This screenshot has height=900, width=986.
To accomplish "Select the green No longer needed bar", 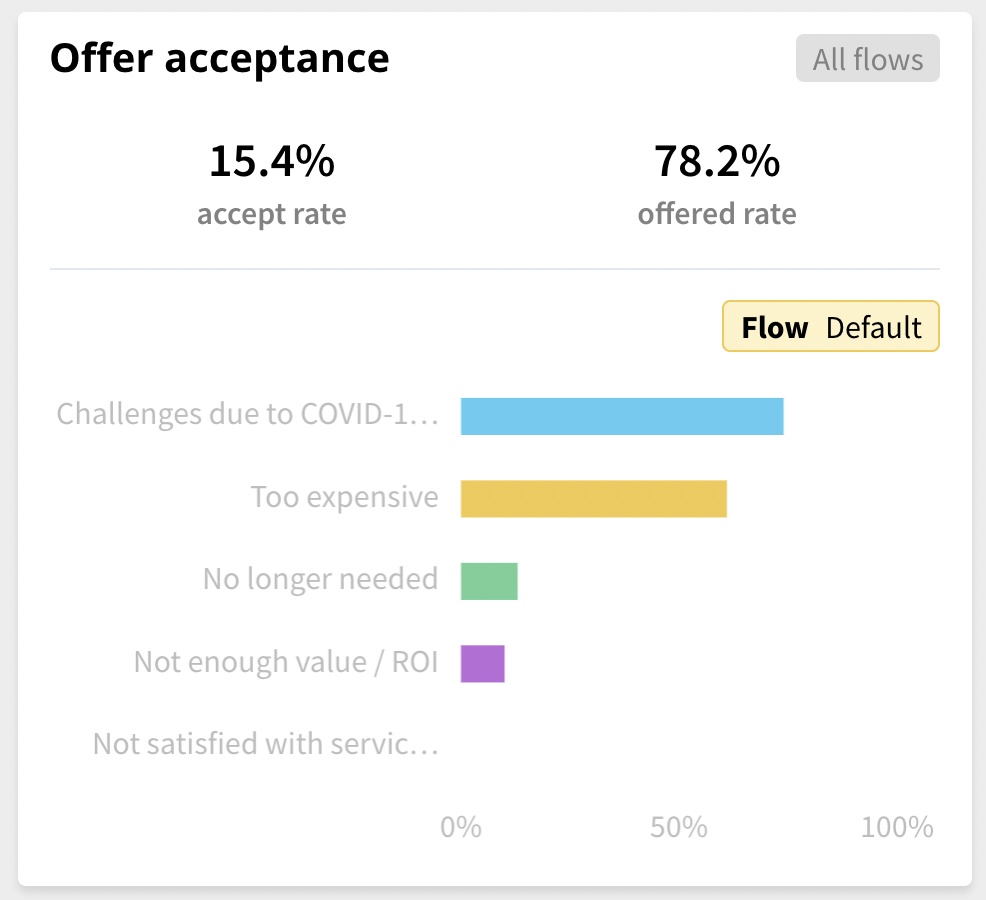I will coord(489,581).
